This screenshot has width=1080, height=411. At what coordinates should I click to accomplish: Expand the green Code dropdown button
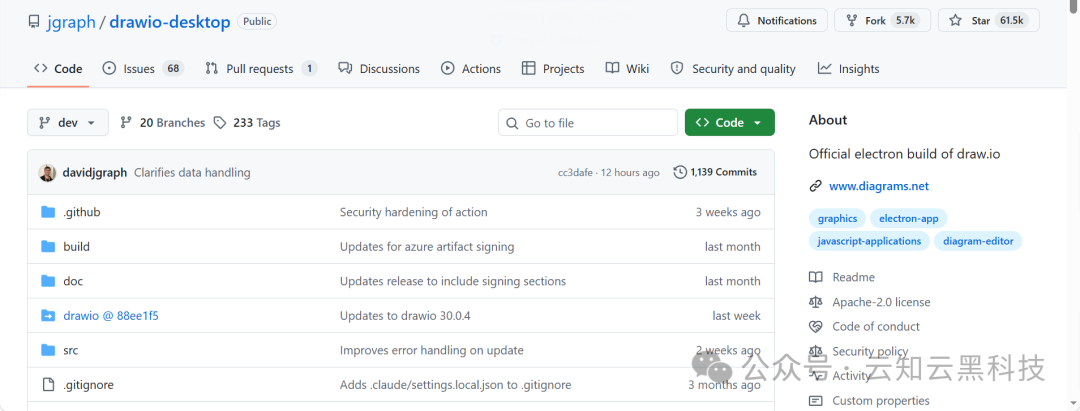(x=729, y=123)
